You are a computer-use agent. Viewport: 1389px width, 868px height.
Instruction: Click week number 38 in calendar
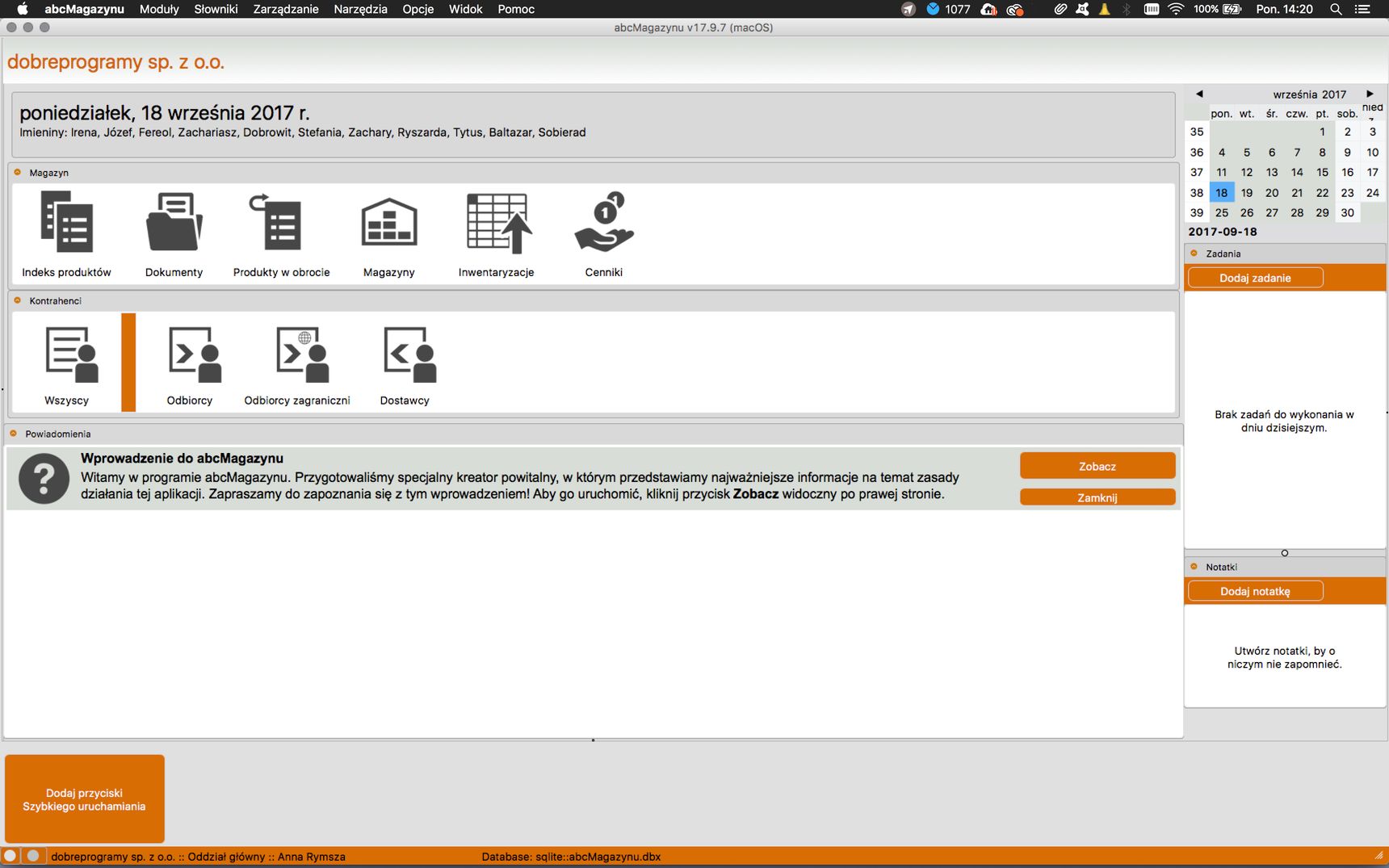coord(1197,192)
